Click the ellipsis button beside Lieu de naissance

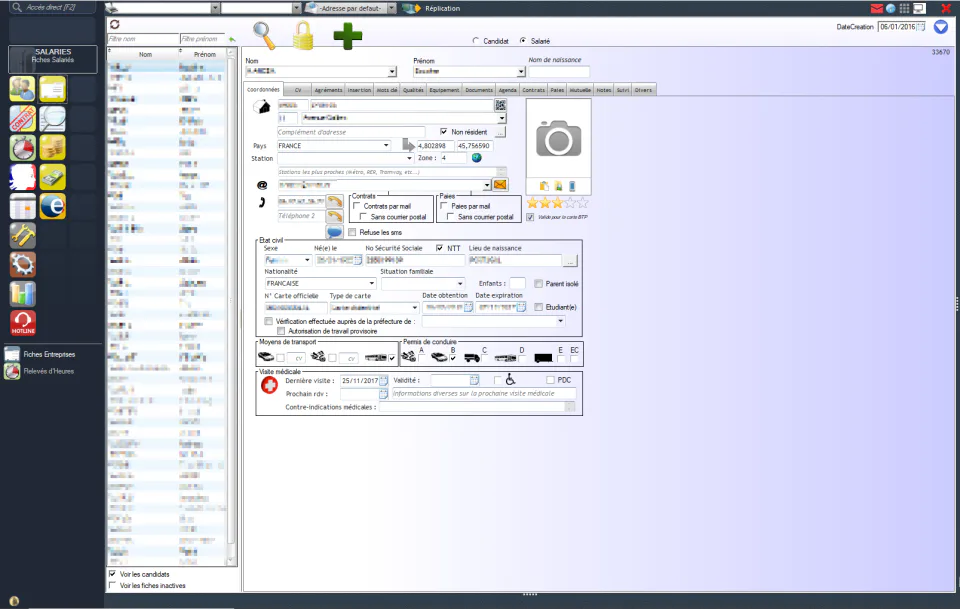570,261
